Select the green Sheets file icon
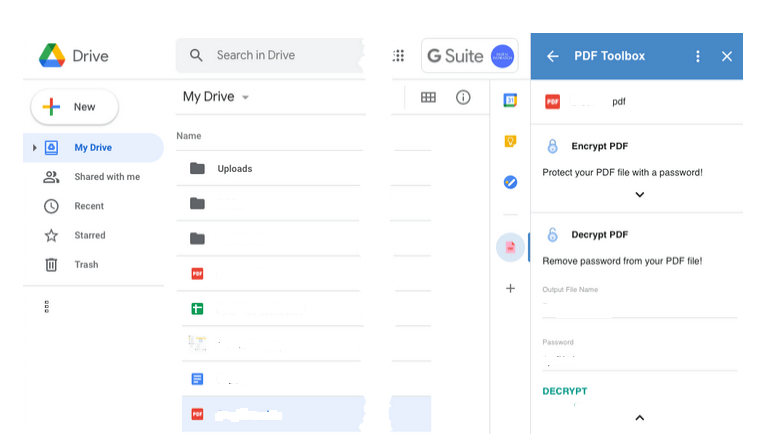The height and width of the screenshot is (434, 757). [197, 309]
